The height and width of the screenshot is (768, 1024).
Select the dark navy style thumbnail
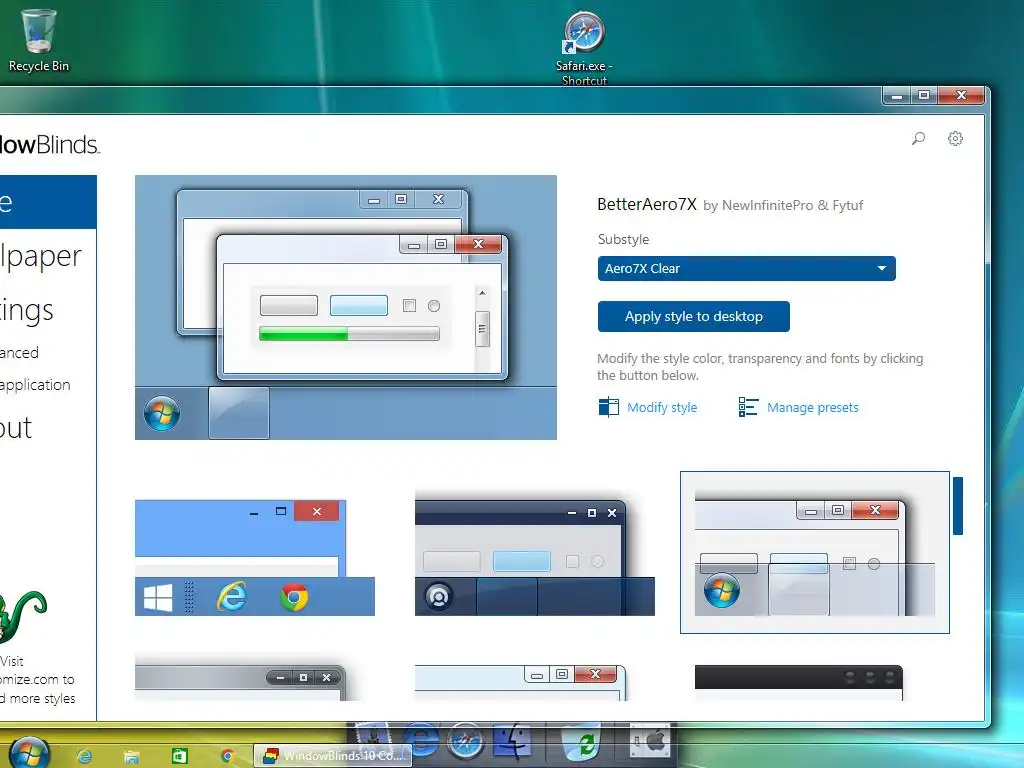[534, 552]
